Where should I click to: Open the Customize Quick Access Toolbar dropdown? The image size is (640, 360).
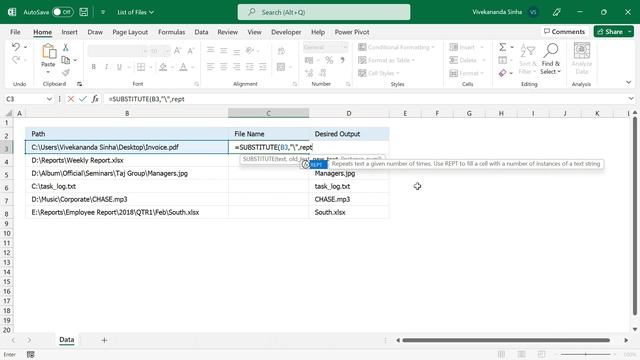click(x=103, y=12)
